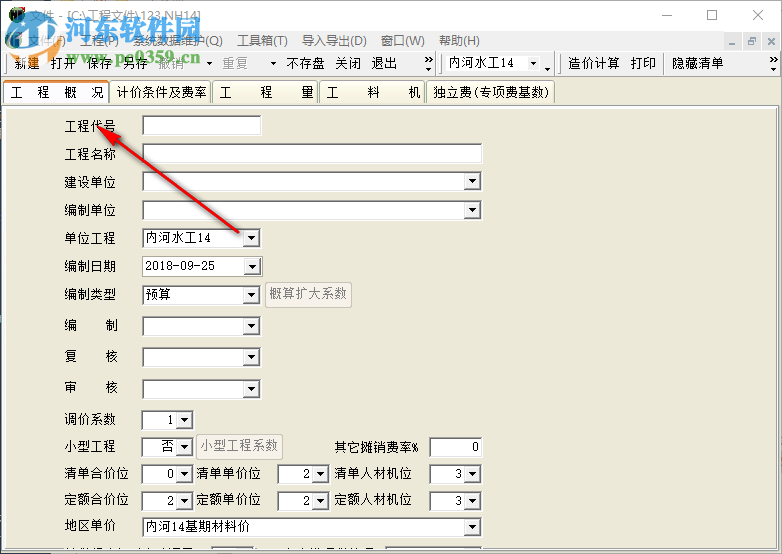This screenshot has width=782, height=554.
Task: Click 打开 in the toolbar
Action: pyautogui.click(x=63, y=63)
